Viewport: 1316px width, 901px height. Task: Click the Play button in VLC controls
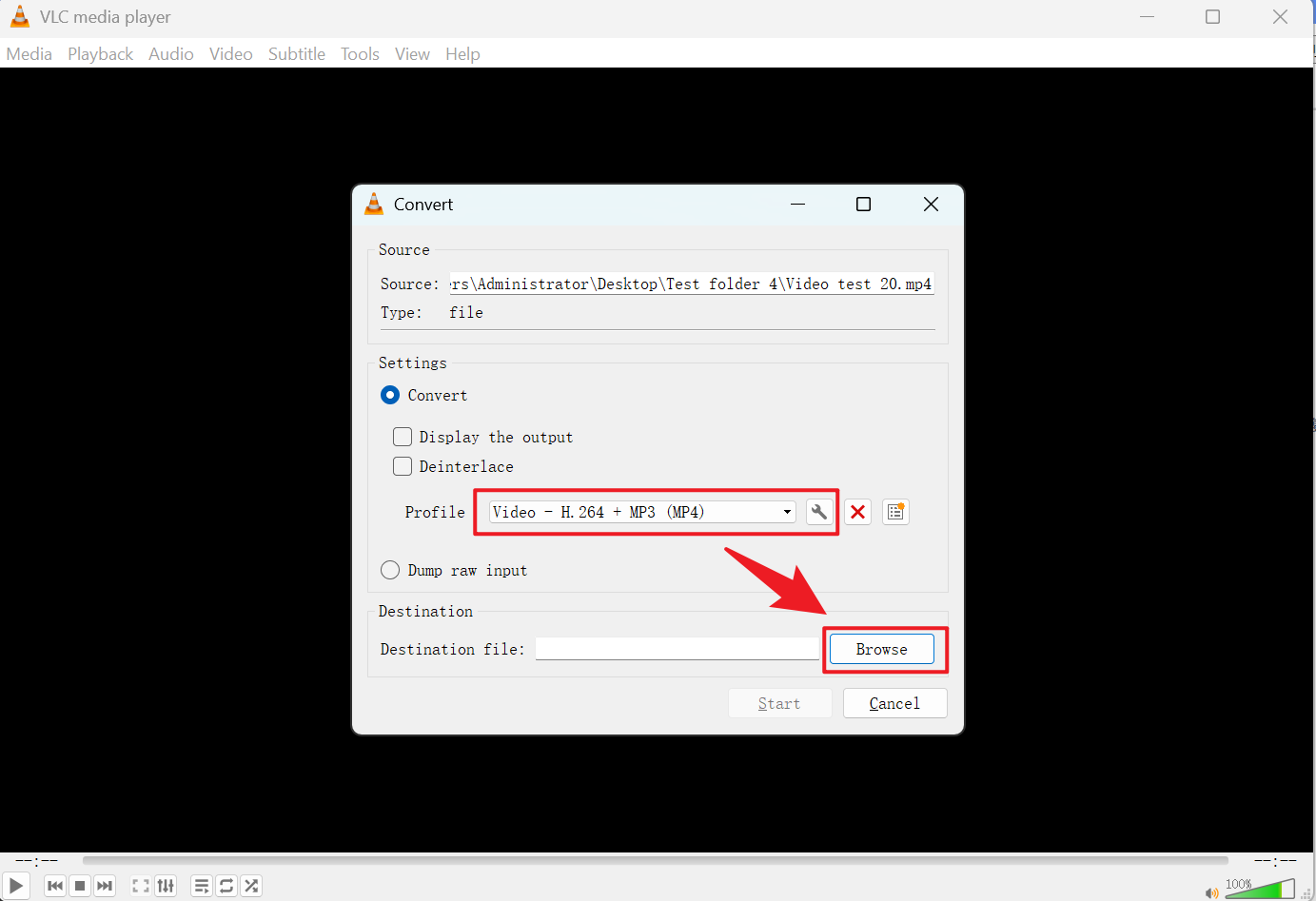coord(16,886)
